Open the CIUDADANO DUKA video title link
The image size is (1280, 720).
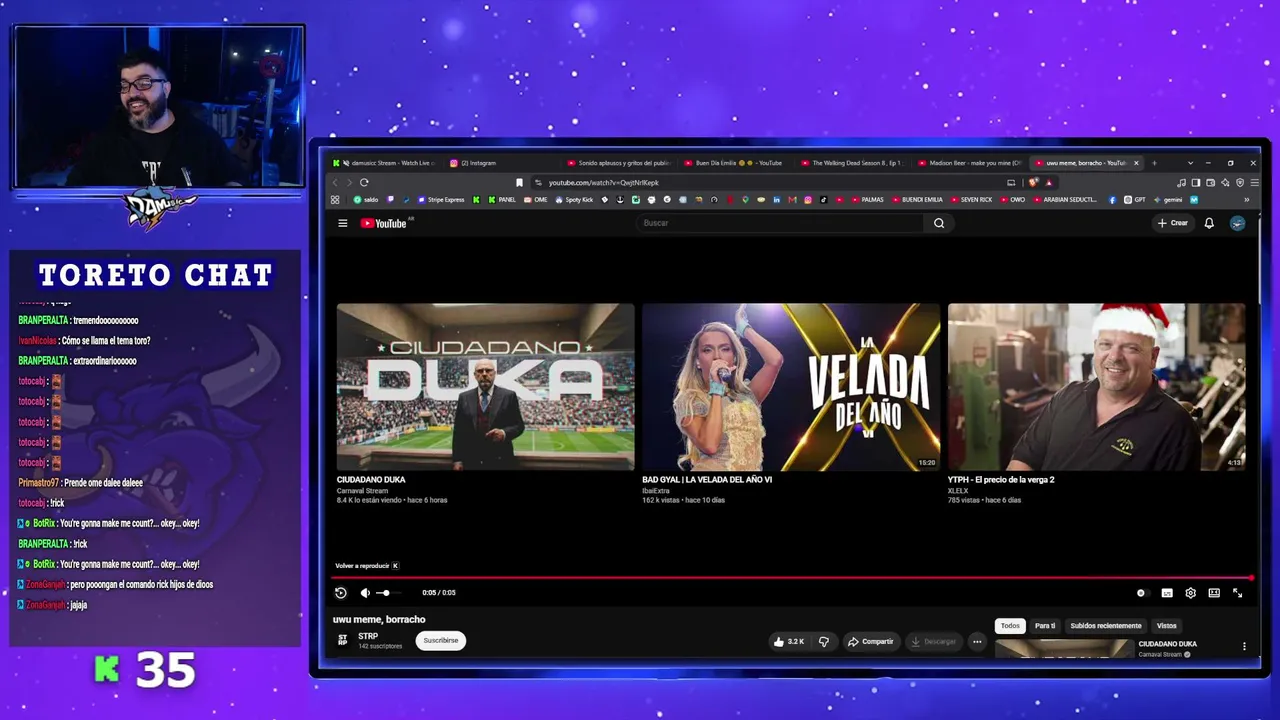click(371, 480)
